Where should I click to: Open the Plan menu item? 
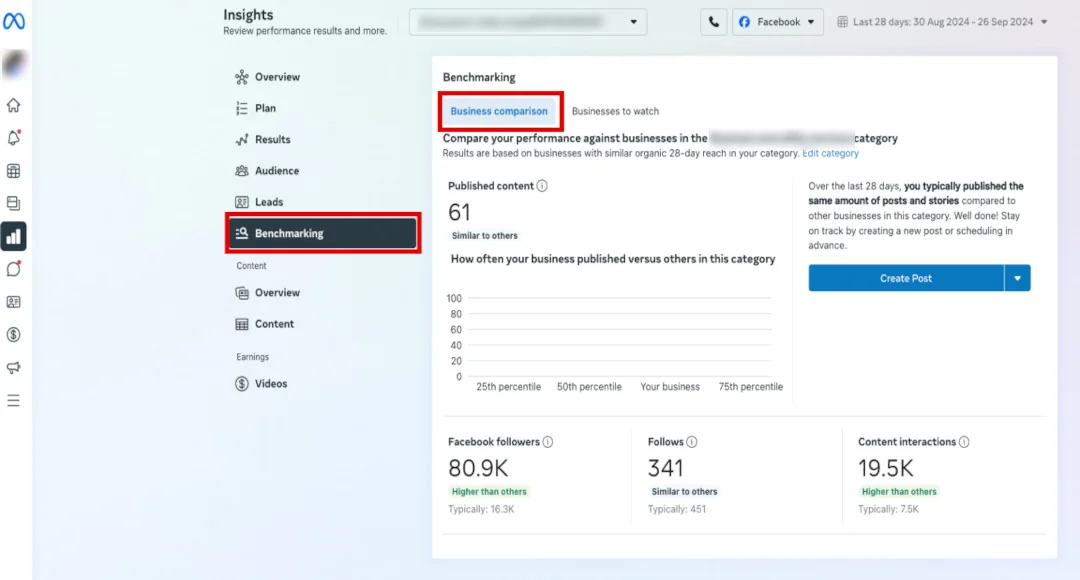[265, 108]
